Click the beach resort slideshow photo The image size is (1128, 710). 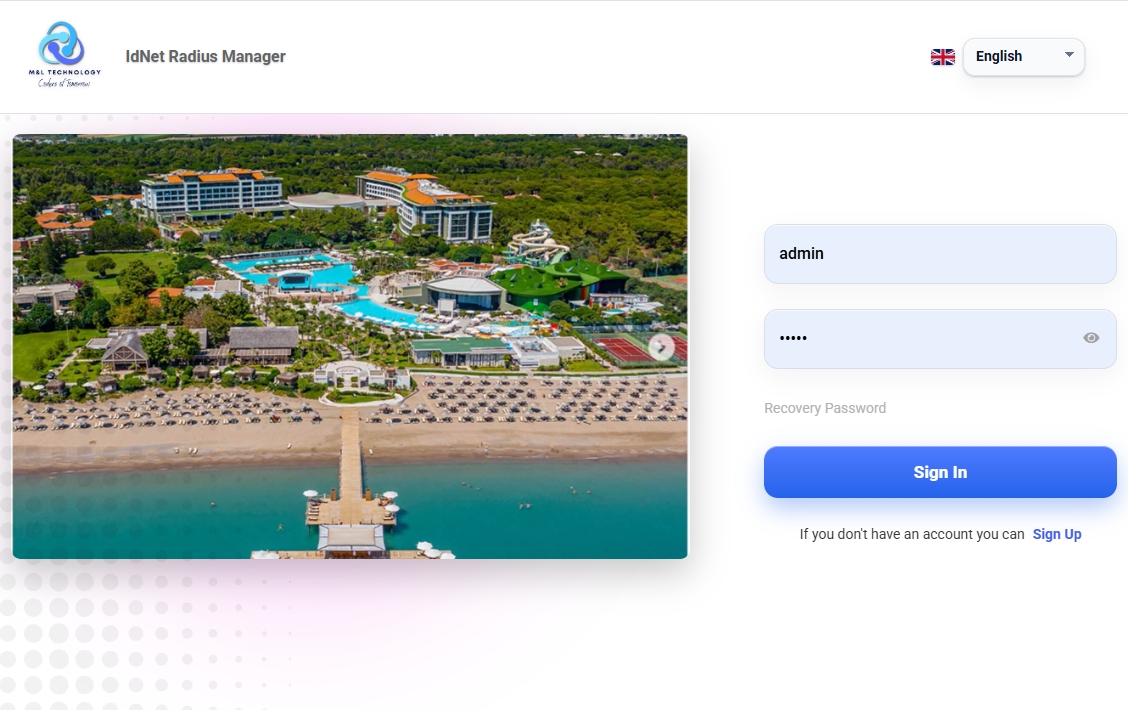click(x=350, y=346)
